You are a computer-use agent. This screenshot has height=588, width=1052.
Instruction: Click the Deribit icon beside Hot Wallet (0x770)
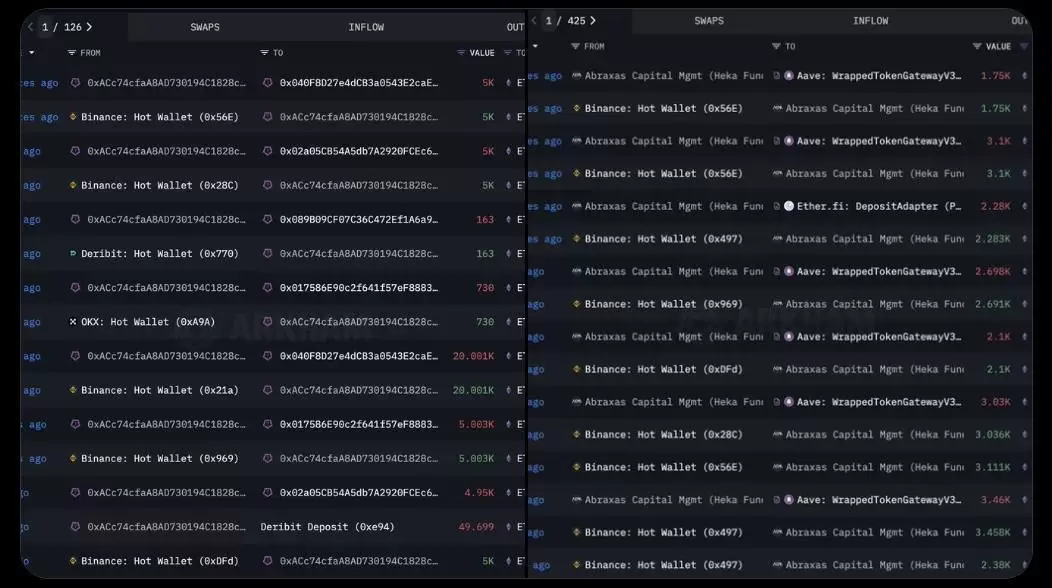[x=72, y=254]
